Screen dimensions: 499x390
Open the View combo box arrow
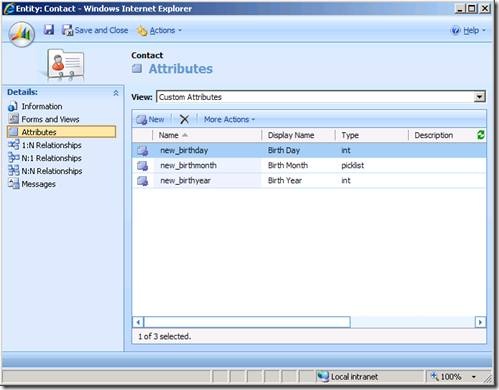coord(479,97)
